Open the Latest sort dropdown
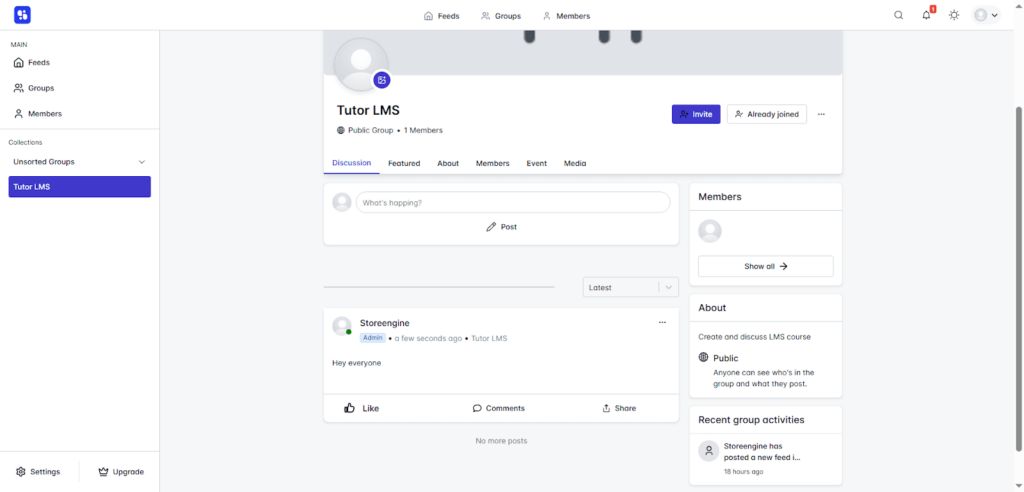The width and height of the screenshot is (1024, 492). (x=631, y=287)
